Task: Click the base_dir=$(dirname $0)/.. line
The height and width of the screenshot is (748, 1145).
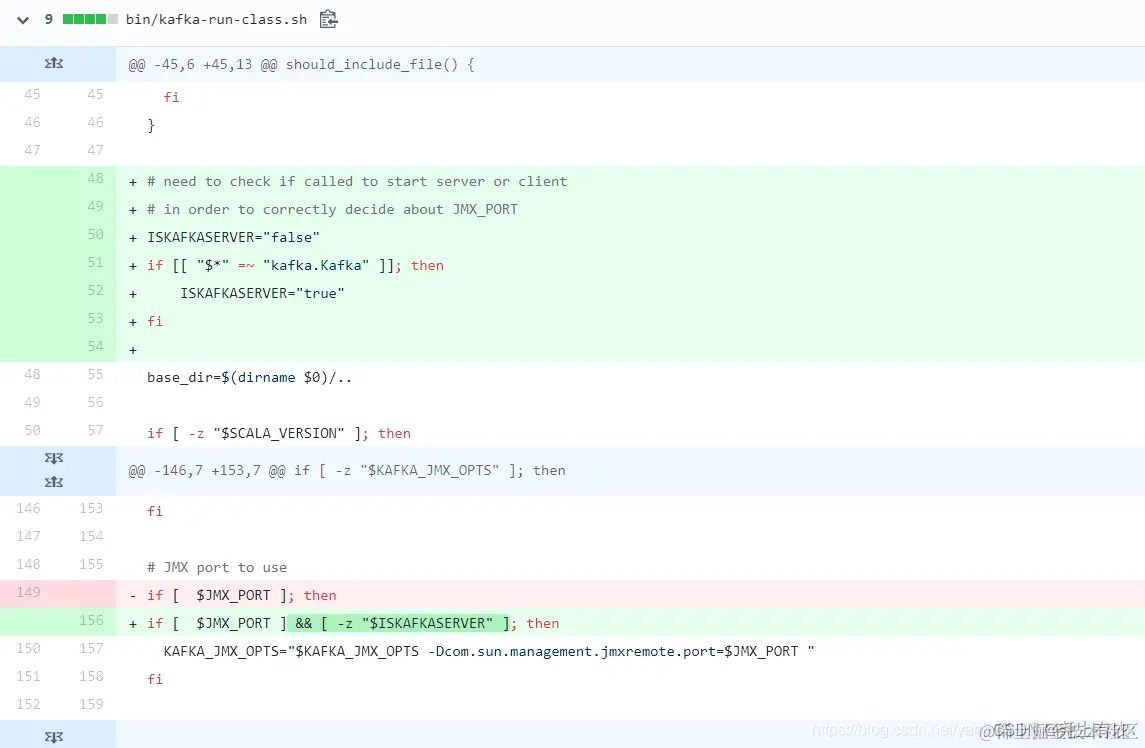Action: 249,378
